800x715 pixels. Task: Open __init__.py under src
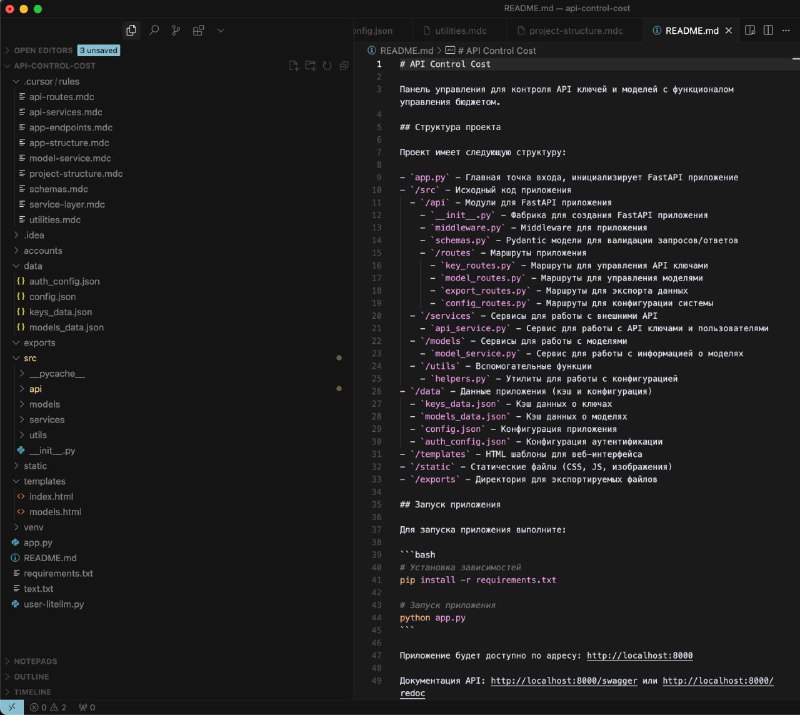tap(52, 451)
